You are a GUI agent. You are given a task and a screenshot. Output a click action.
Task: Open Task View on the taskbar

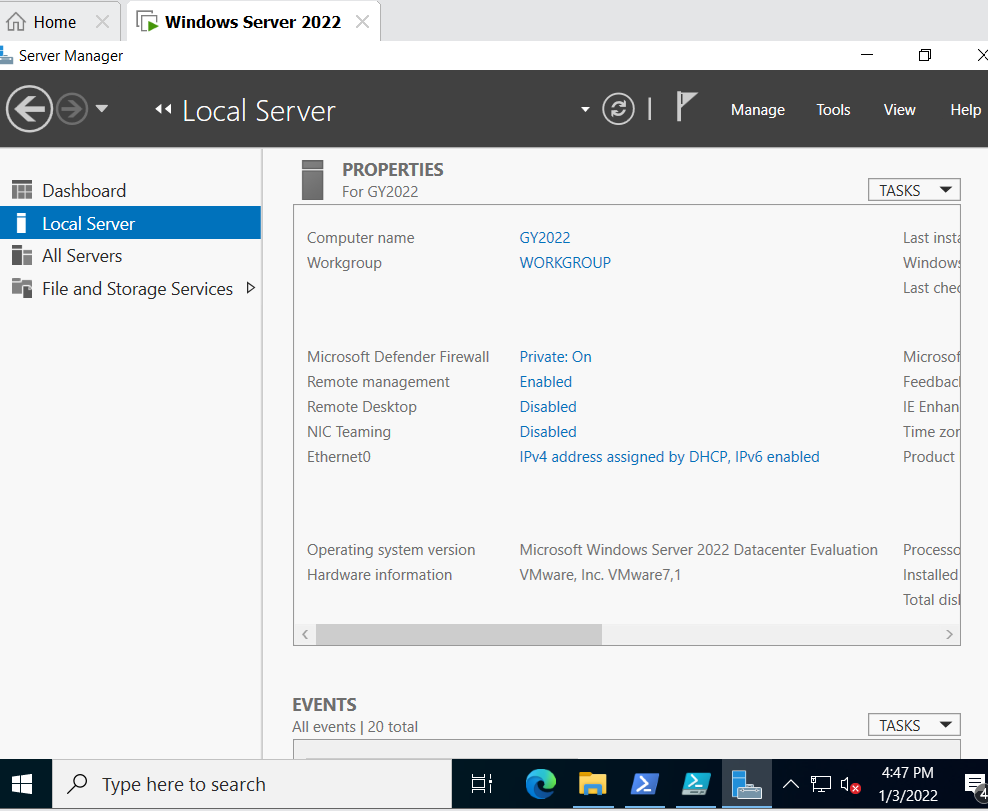tap(481, 785)
